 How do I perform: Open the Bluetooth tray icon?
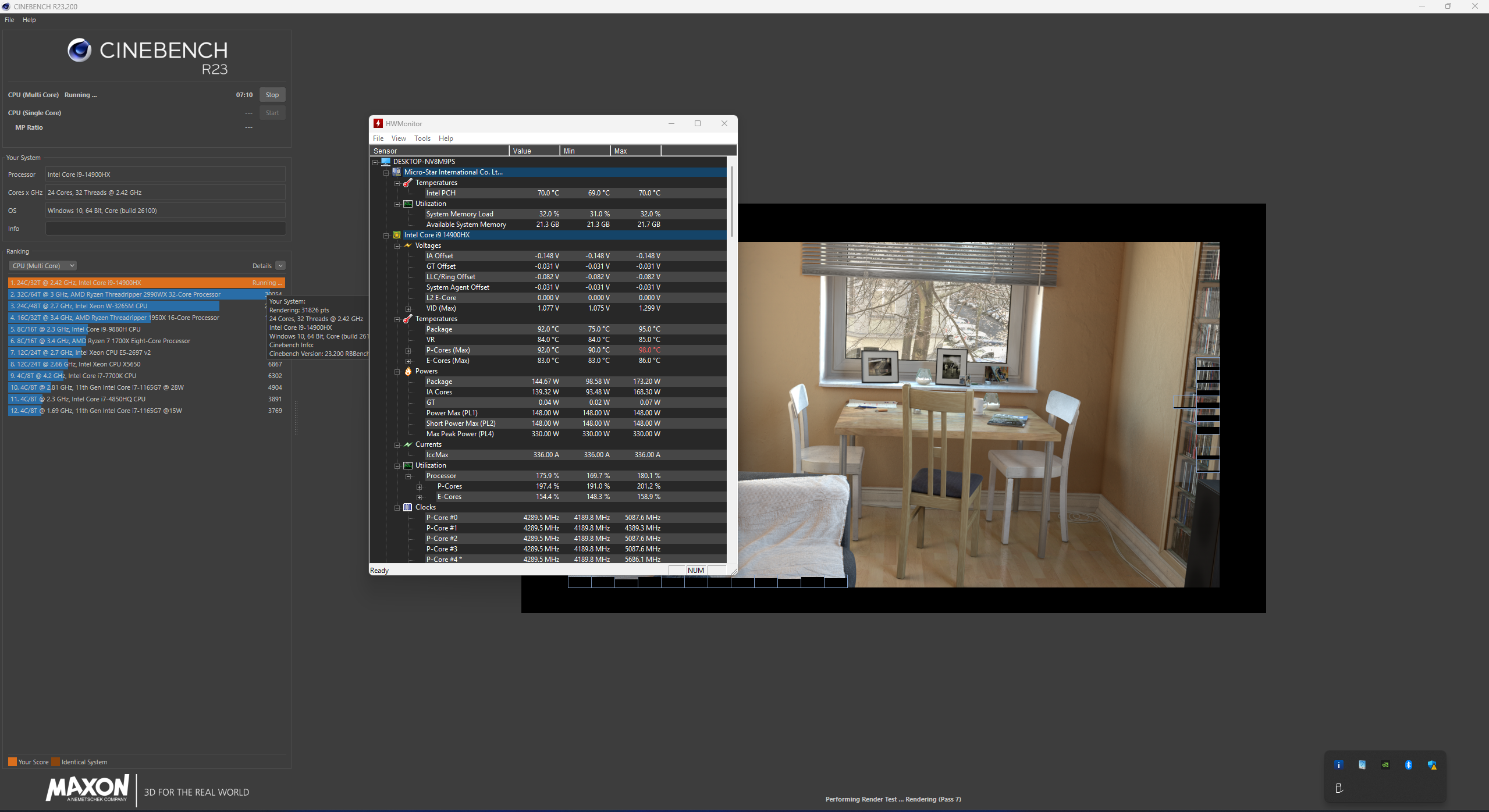1408,765
